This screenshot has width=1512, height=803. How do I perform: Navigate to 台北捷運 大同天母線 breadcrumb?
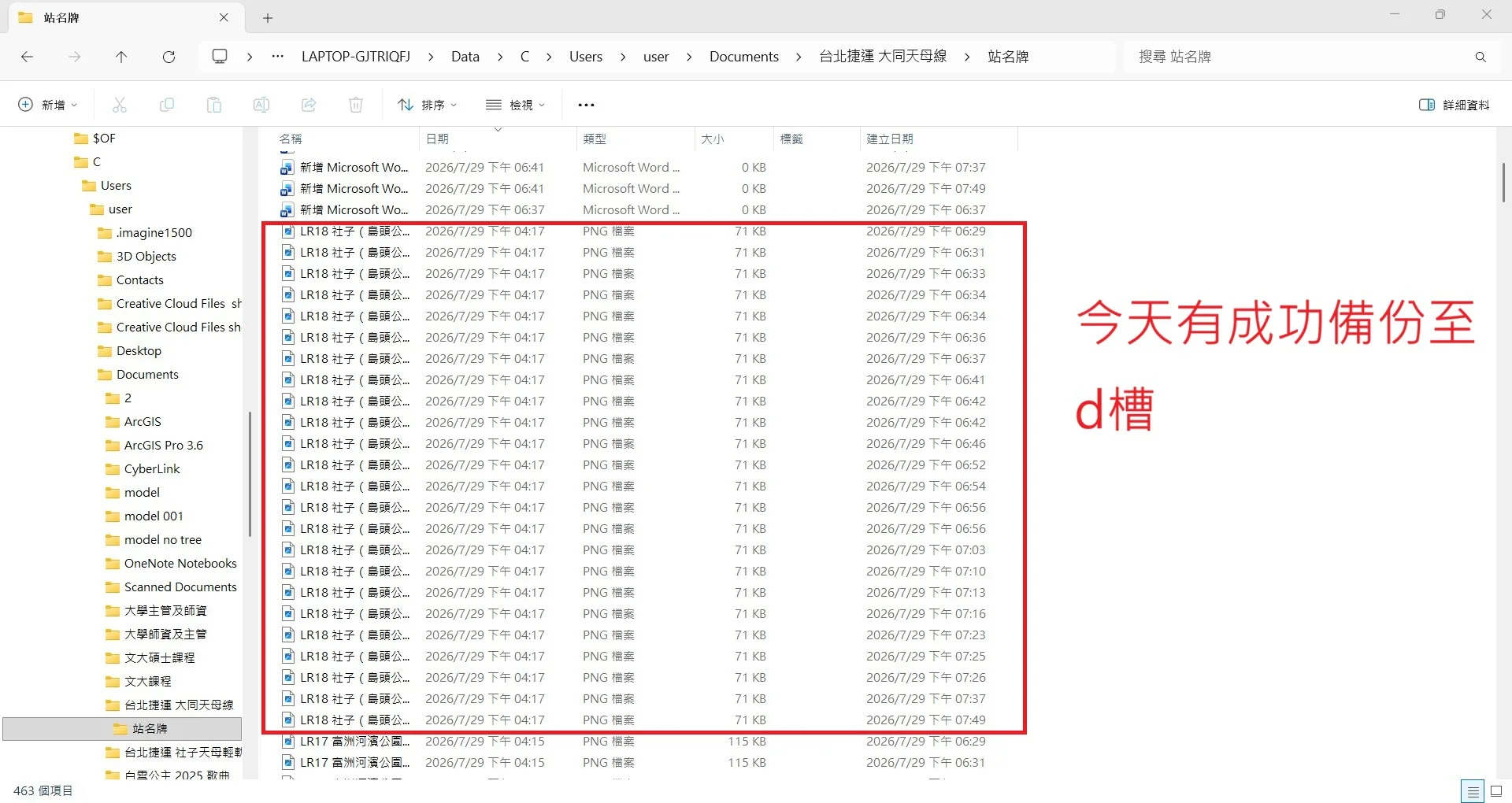coord(883,57)
